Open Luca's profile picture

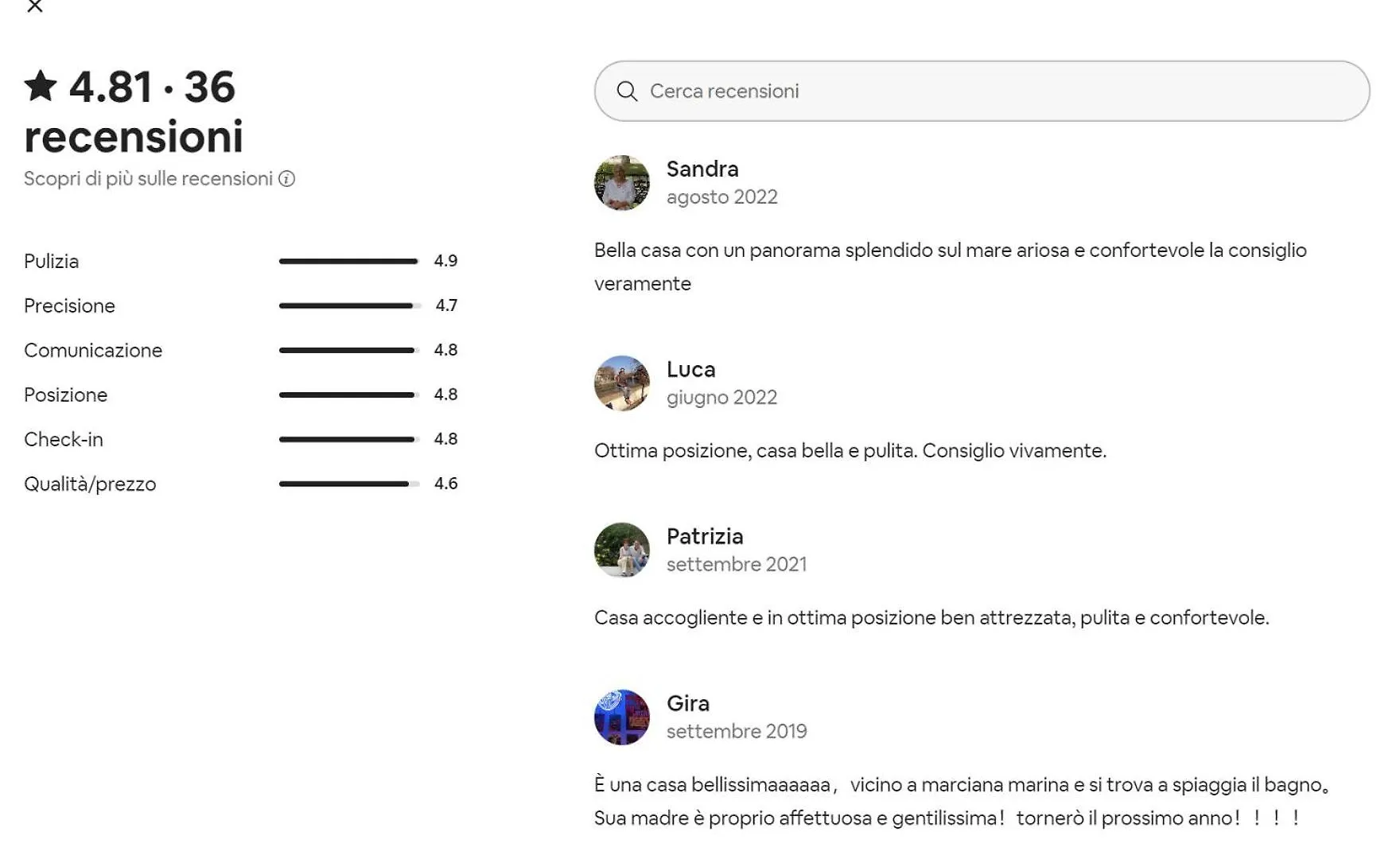point(622,383)
